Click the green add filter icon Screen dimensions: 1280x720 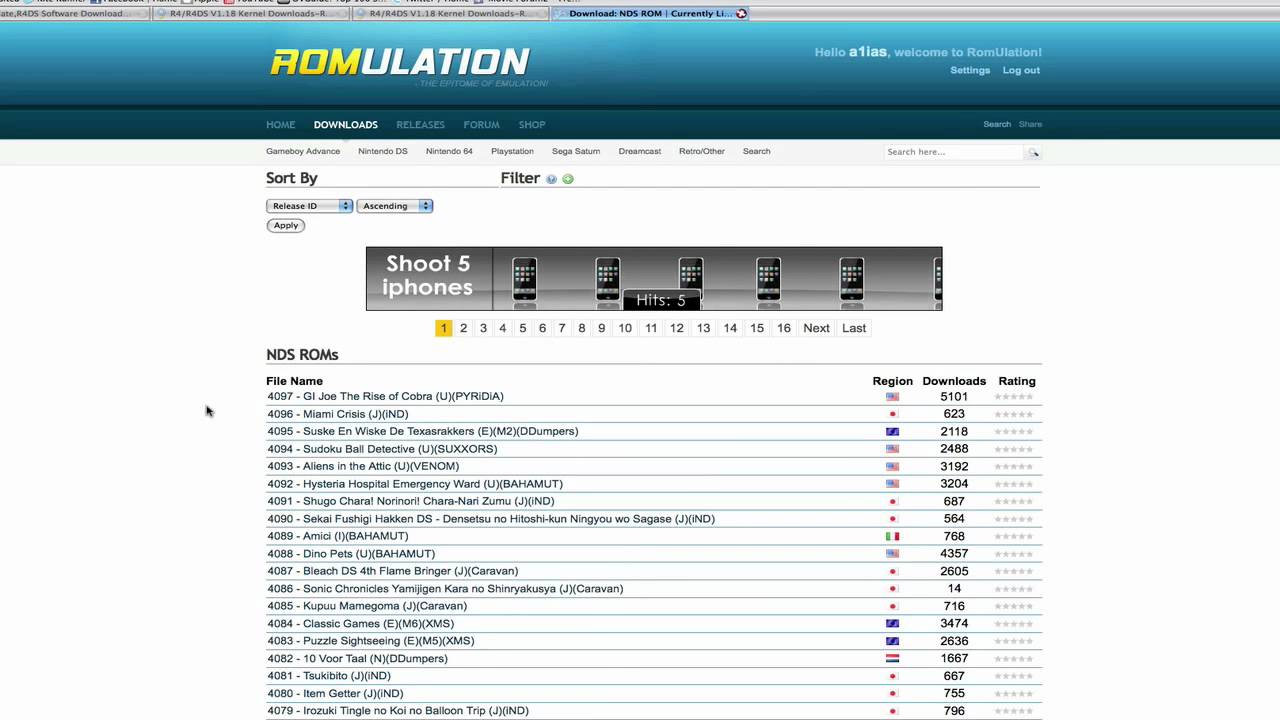[x=568, y=179]
